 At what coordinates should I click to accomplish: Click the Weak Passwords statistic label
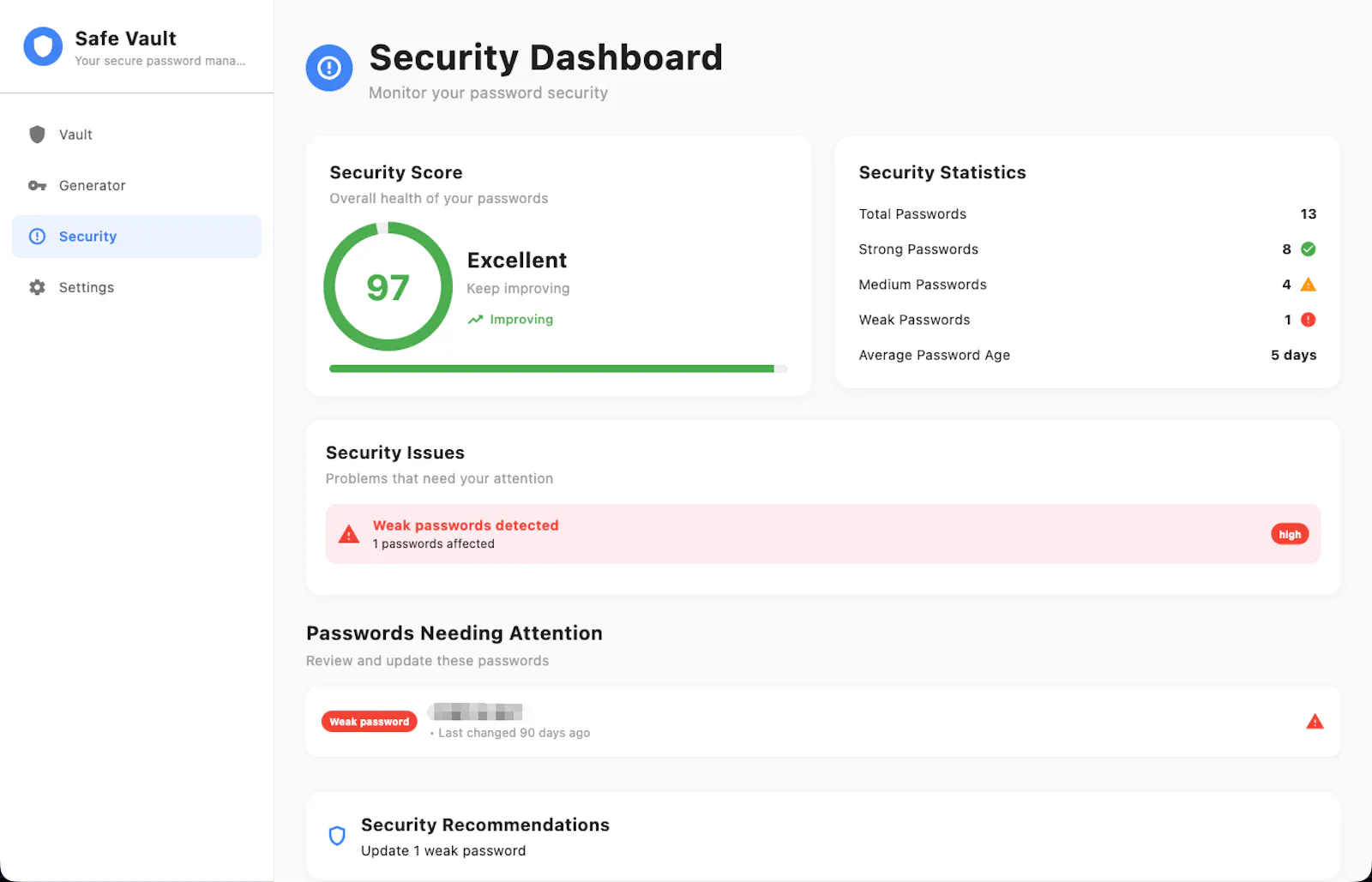(x=914, y=320)
